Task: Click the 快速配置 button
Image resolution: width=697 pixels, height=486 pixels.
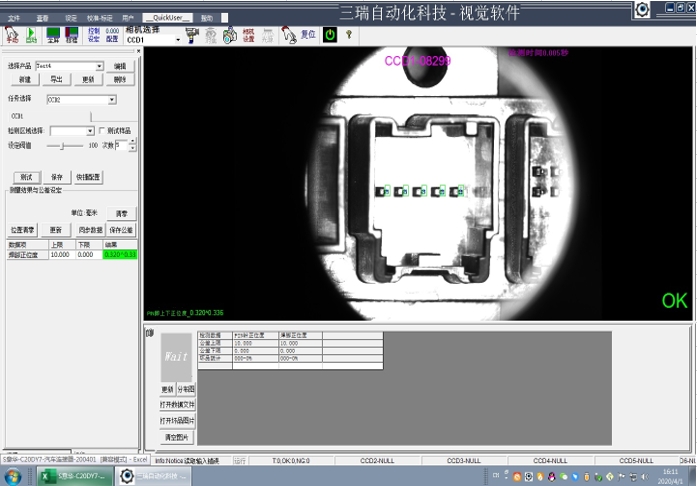Action: coord(87,177)
